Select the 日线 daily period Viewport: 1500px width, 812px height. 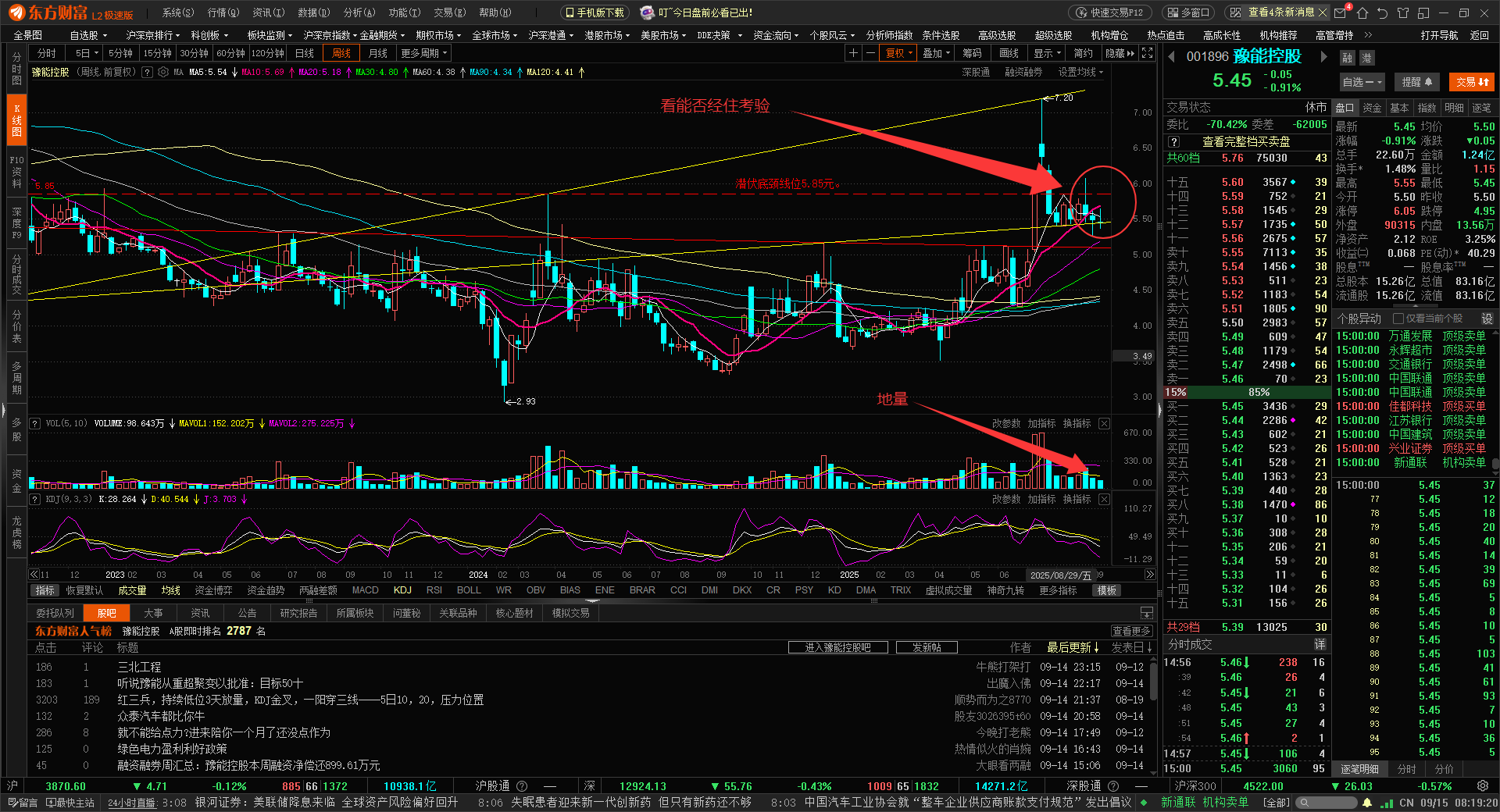click(x=304, y=53)
